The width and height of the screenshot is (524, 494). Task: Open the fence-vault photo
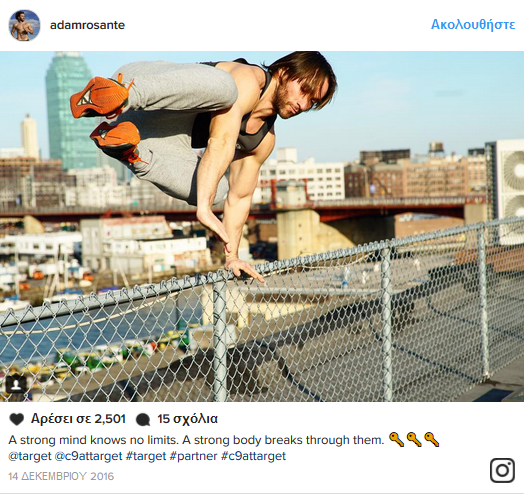[x=262, y=226]
